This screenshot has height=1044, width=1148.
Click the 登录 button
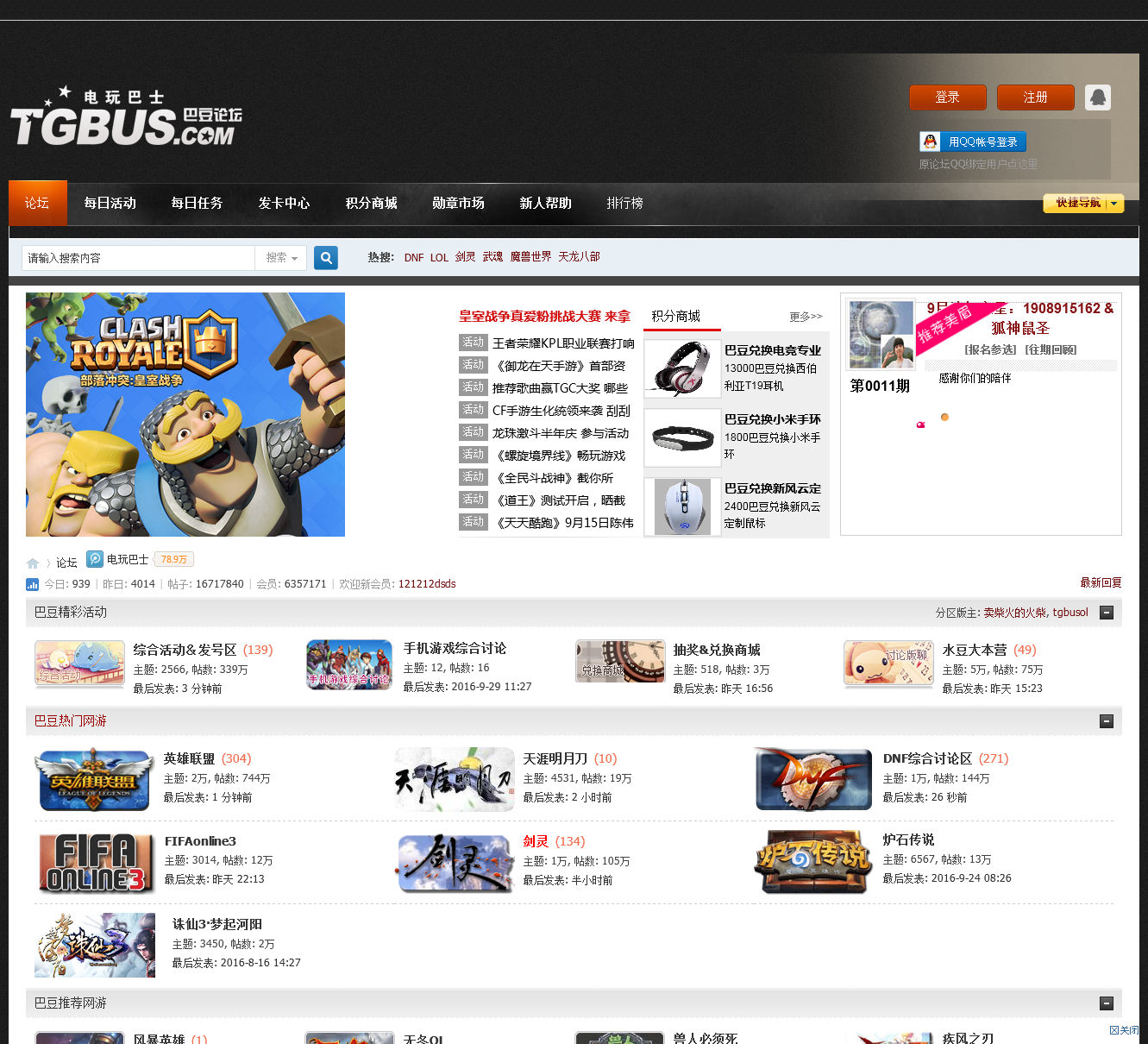[948, 97]
